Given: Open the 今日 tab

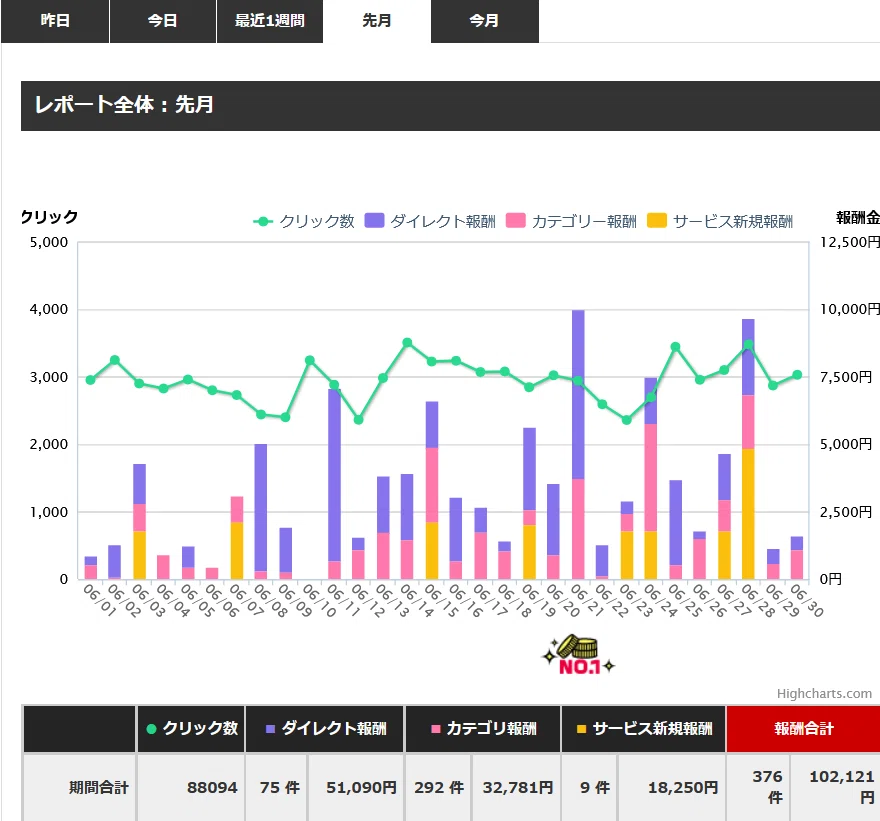Looking at the screenshot, I should point(163,21).
